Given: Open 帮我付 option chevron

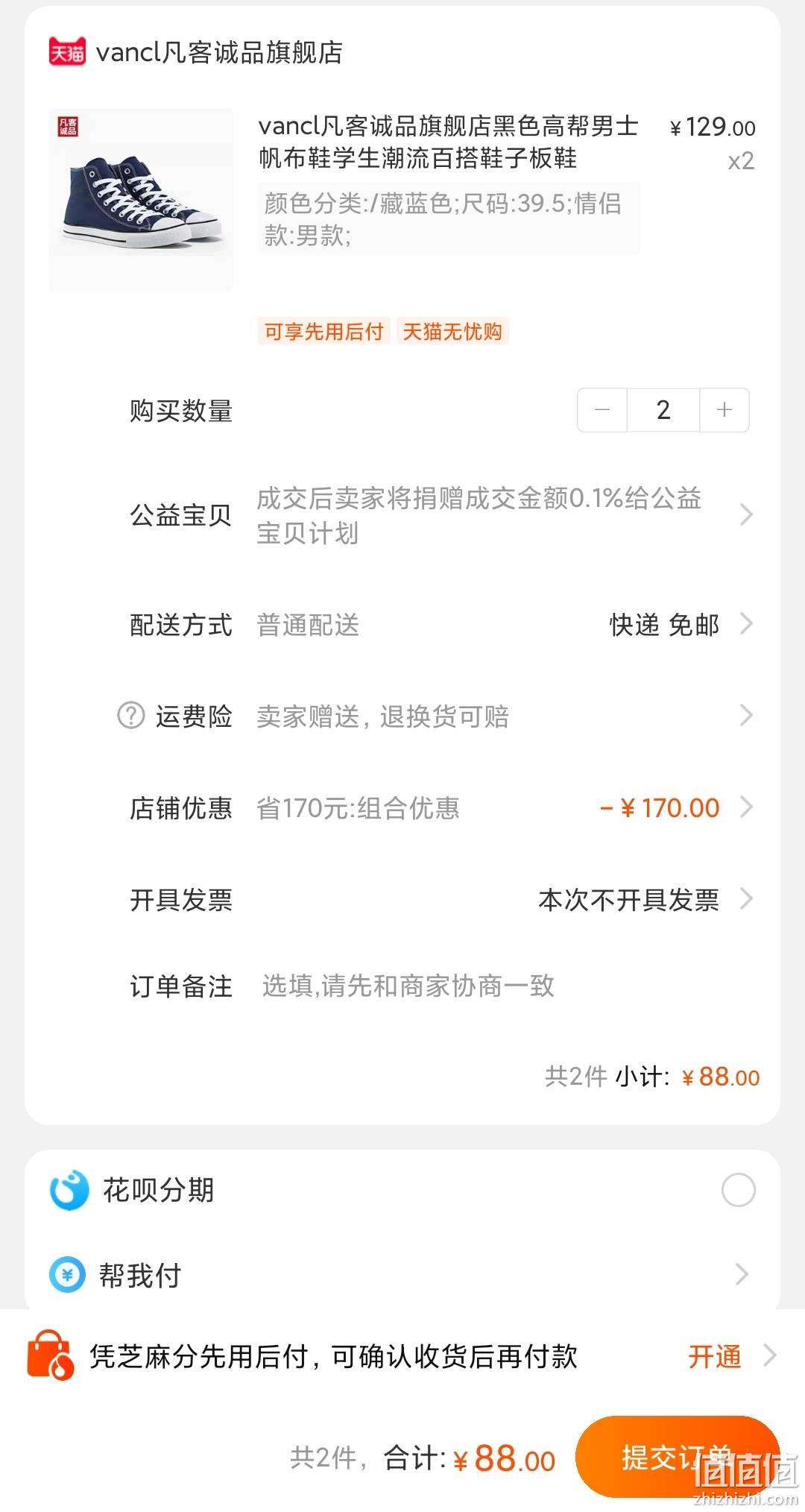Looking at the screenshot, I should click(742, 1275).
